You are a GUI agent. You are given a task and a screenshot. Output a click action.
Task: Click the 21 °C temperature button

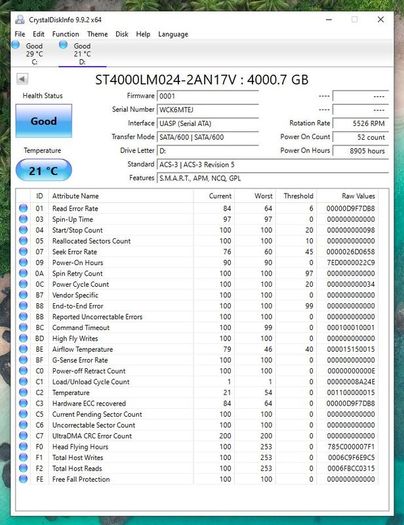point(44,170)
